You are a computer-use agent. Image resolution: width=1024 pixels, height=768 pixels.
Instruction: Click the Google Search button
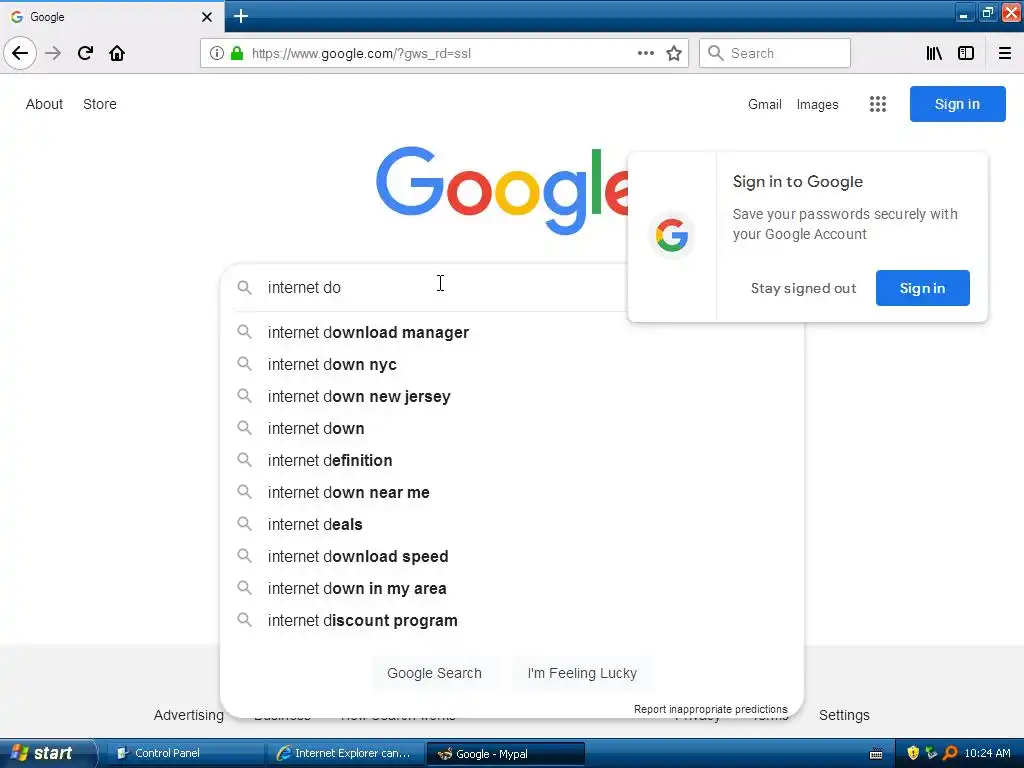(434, 673)
